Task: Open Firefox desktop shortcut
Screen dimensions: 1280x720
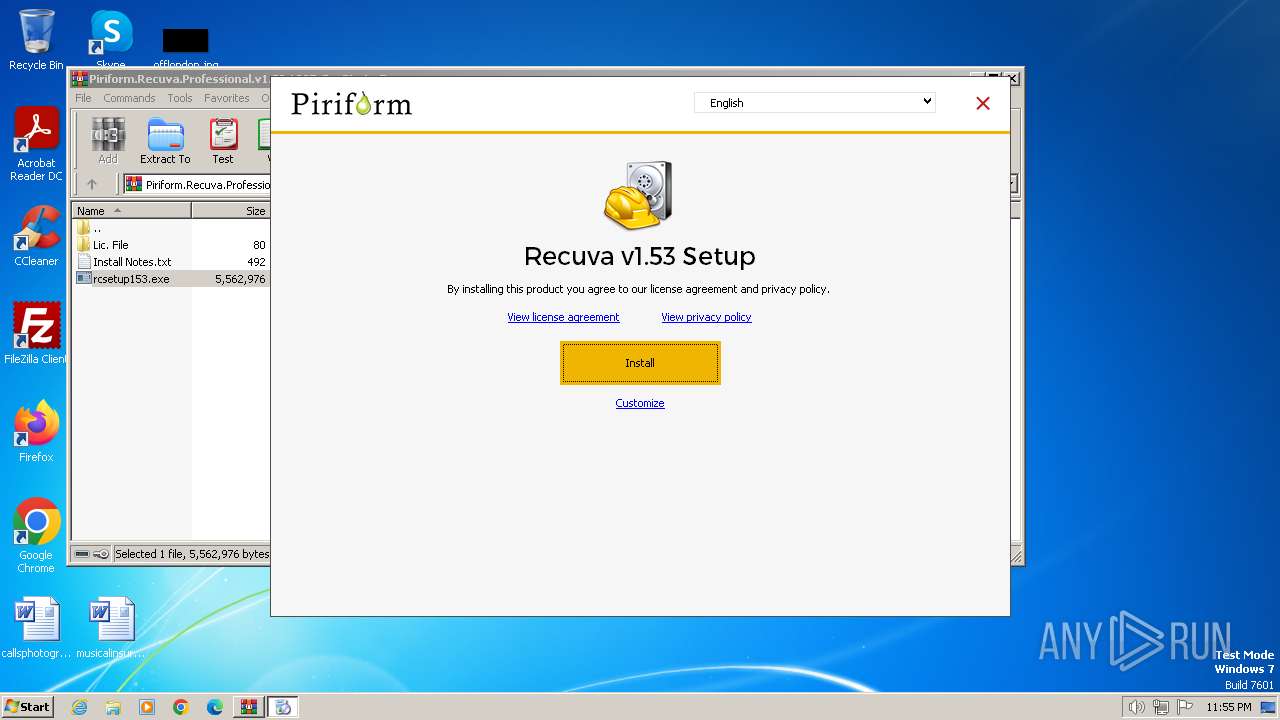Action: 36,432
